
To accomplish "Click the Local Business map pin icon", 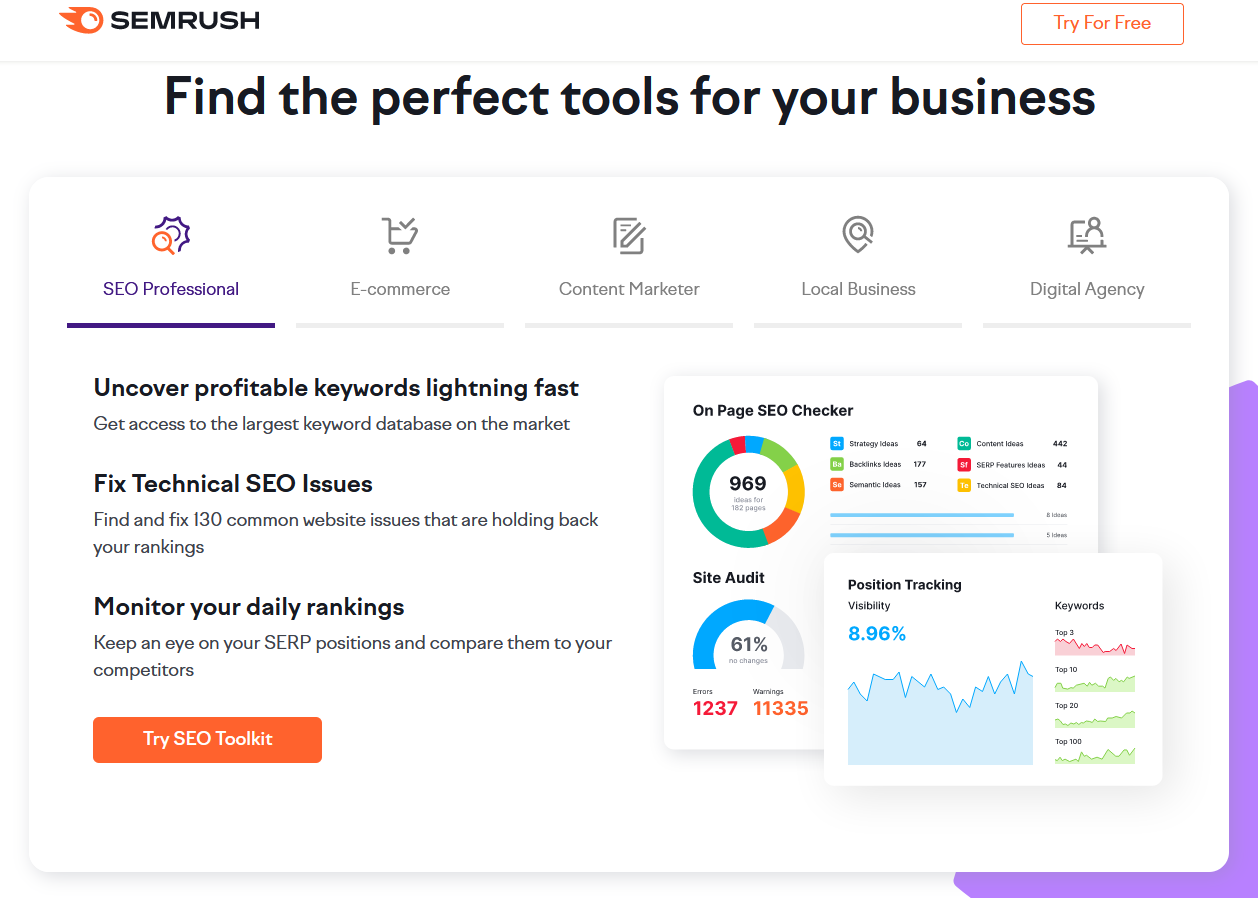I will tap(858, 236).
